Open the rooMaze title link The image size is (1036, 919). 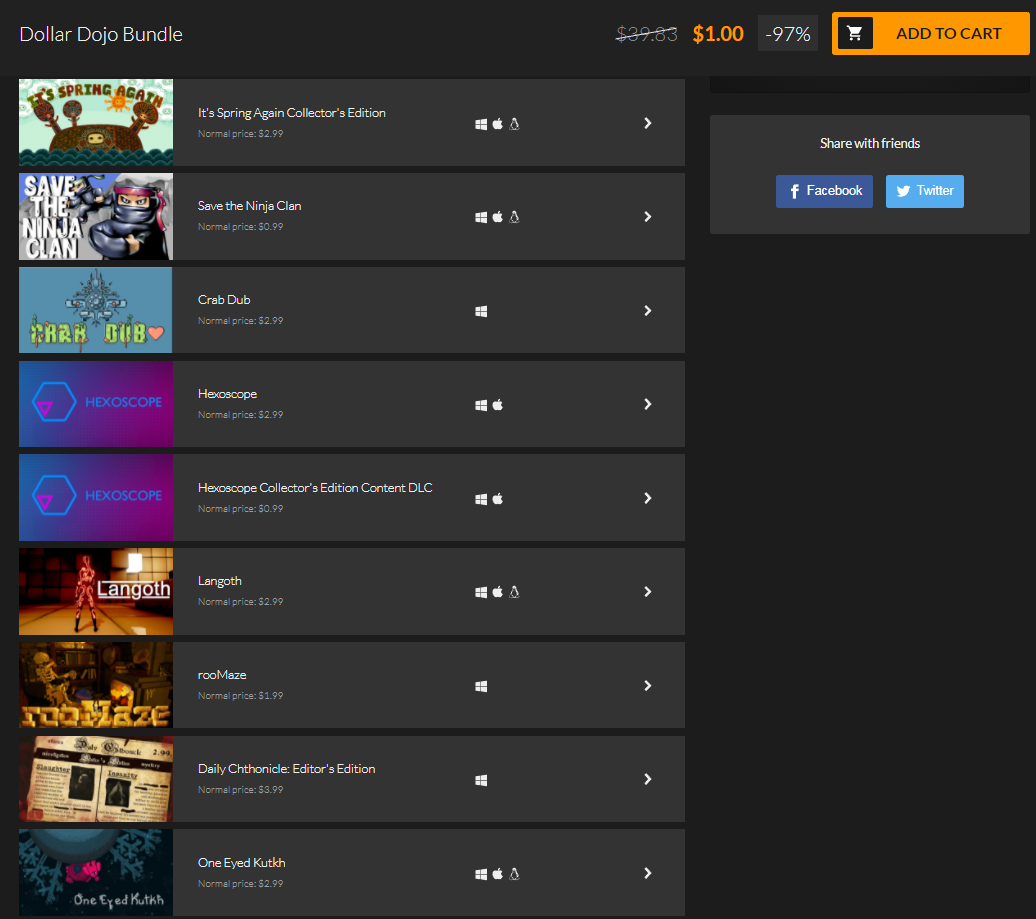222,675
